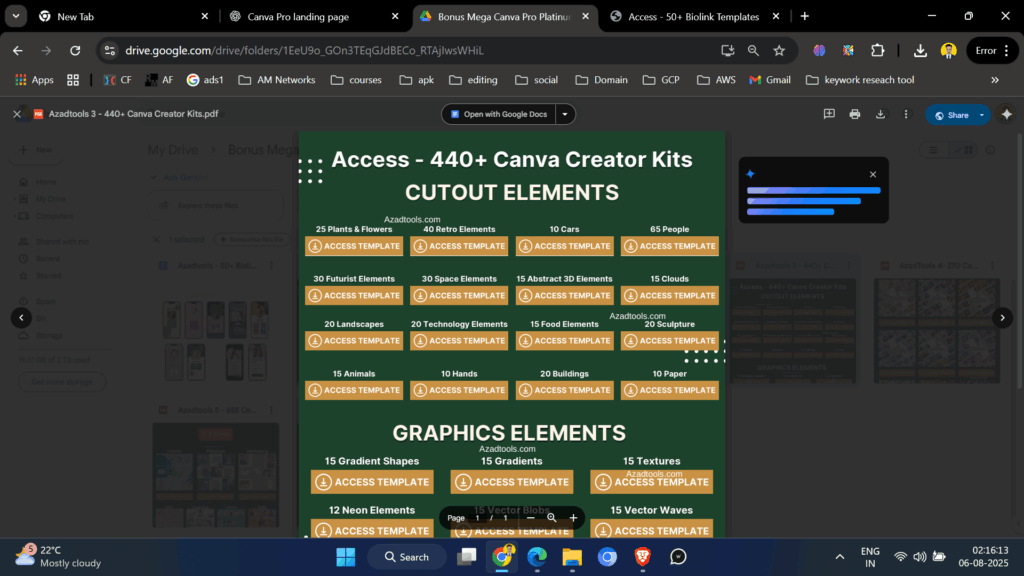This screenshot has width=1024, height=576.
Task: Open the Windows Start menu
Action: pos(345,557)
